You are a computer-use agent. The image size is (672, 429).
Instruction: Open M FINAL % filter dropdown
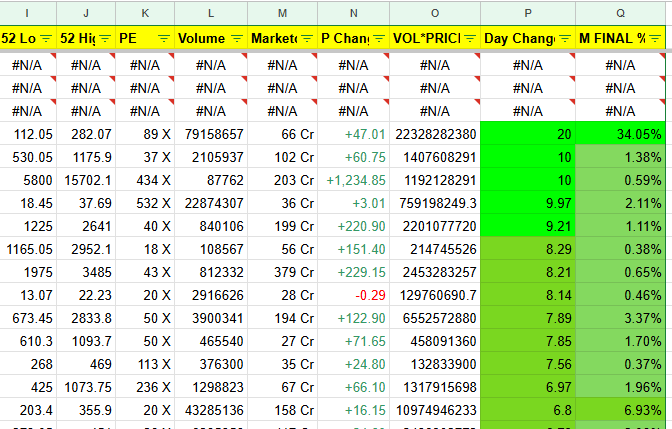tap(654, 38)
